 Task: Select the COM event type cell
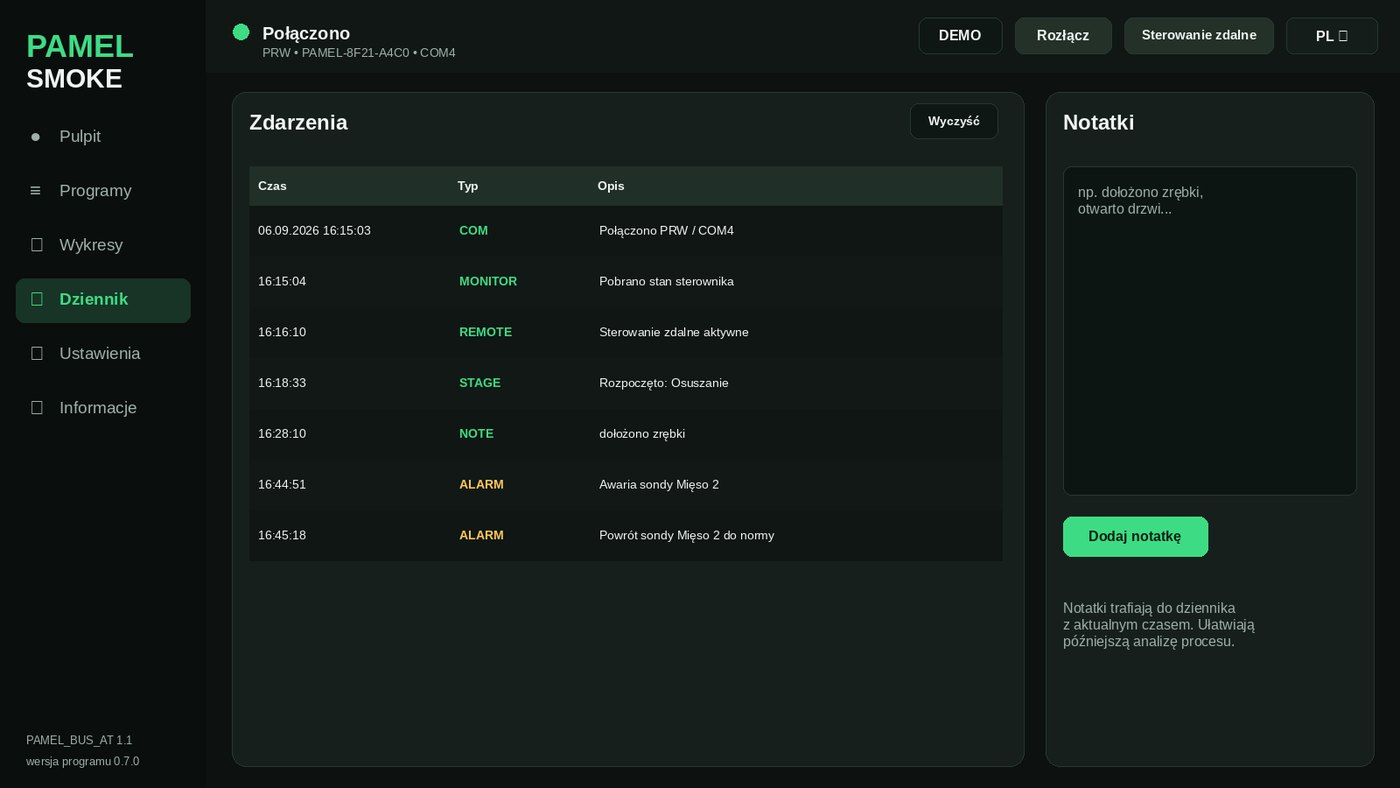(x=474, y=231)
